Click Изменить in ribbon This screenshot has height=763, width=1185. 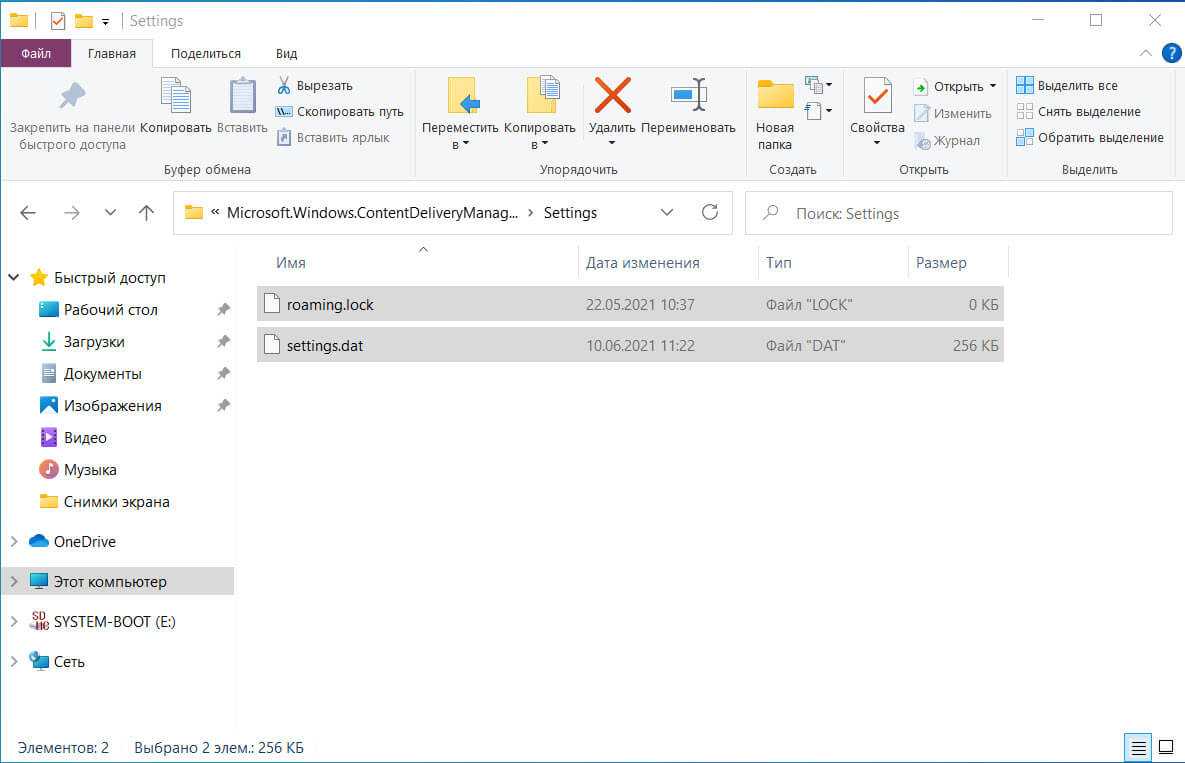point(953,113)
